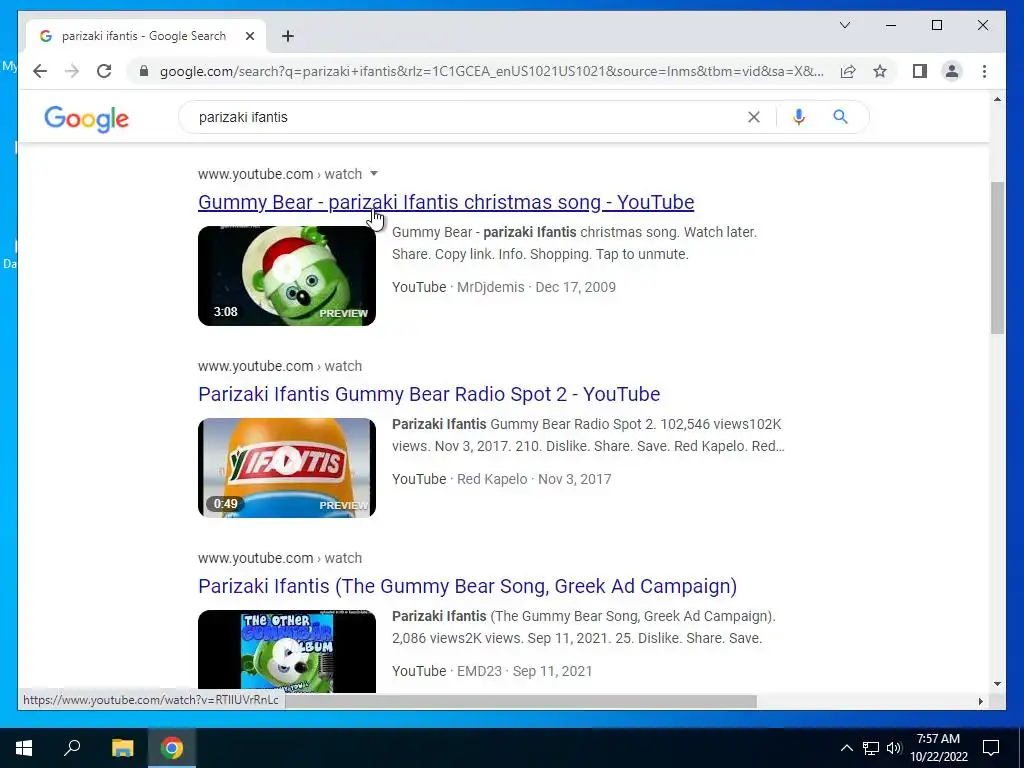Click the forward navigation arrow
1024x768 pixels.
pos(72,71)
